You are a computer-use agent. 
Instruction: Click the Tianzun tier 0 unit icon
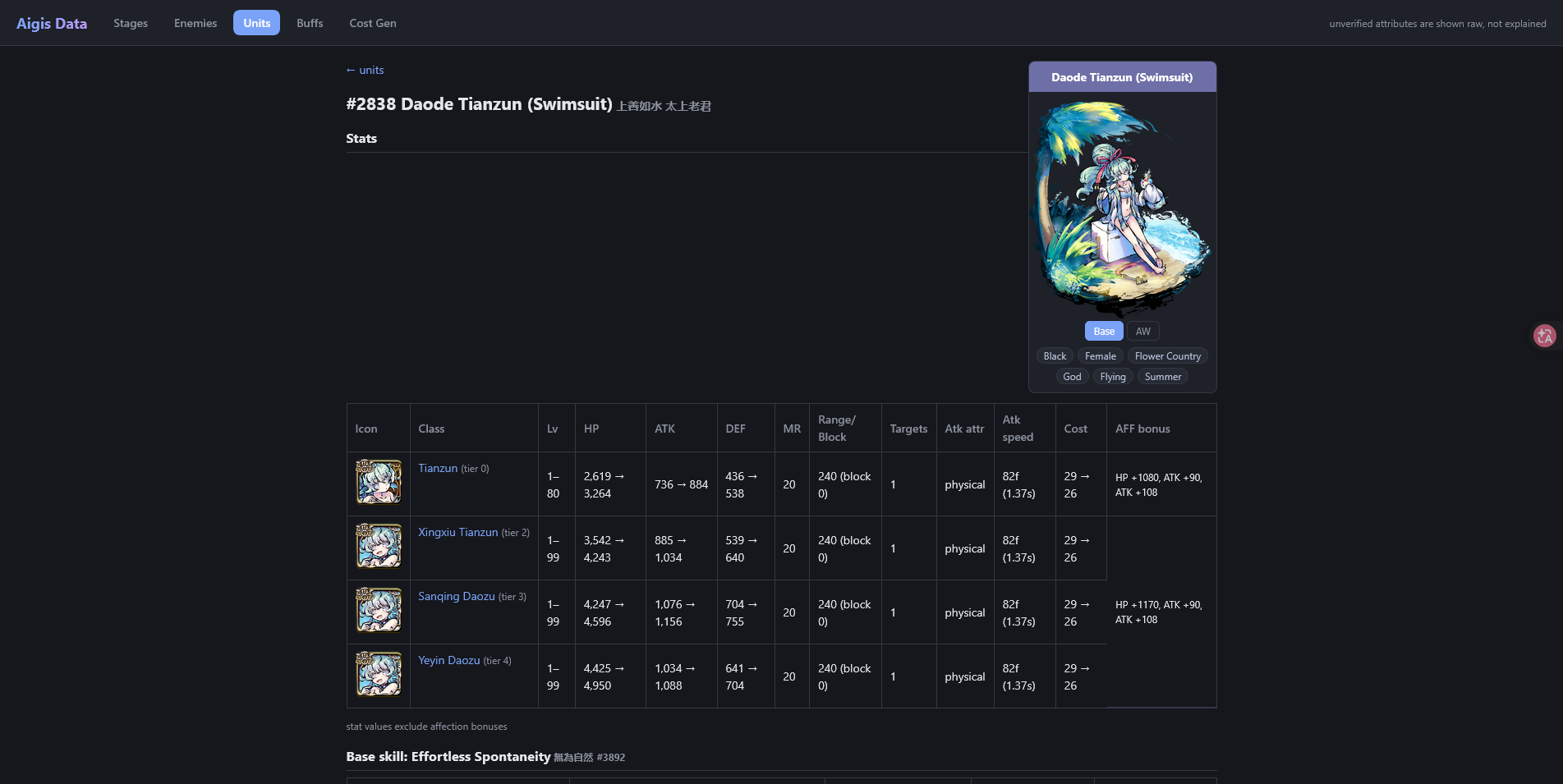pyautogui.click(x=379, y=482)
